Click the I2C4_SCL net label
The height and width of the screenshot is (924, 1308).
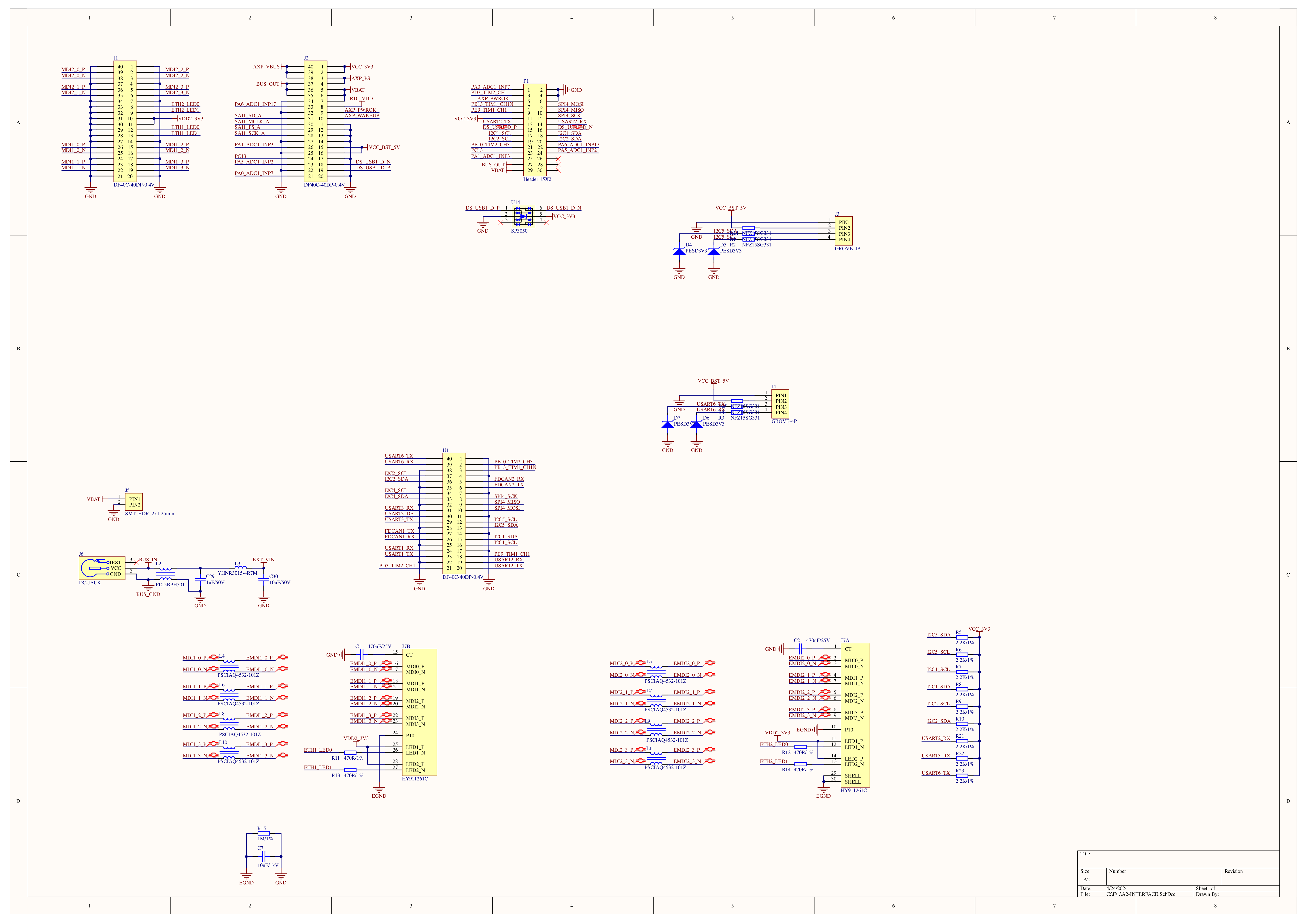396,490
